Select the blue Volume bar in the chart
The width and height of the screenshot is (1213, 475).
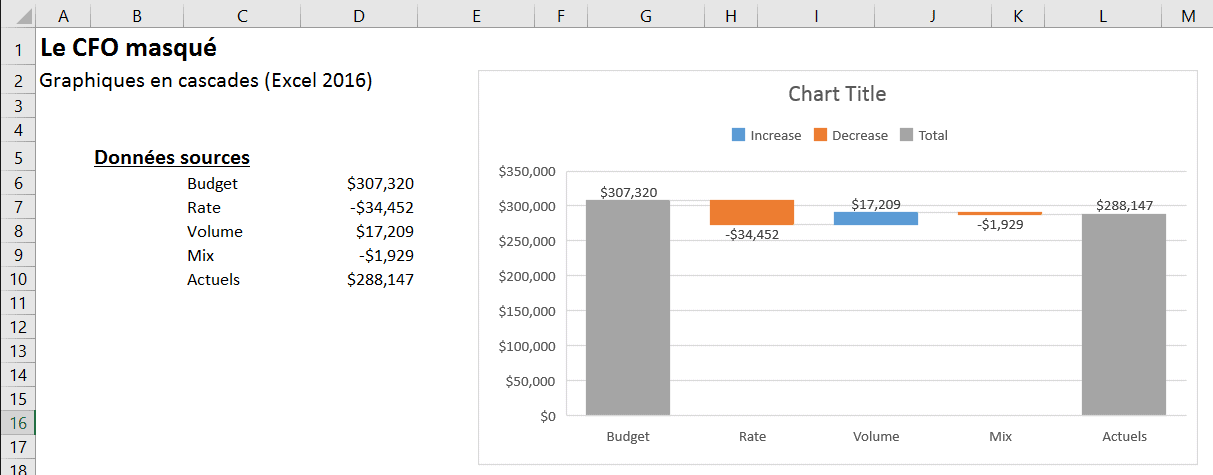[876, 218]
